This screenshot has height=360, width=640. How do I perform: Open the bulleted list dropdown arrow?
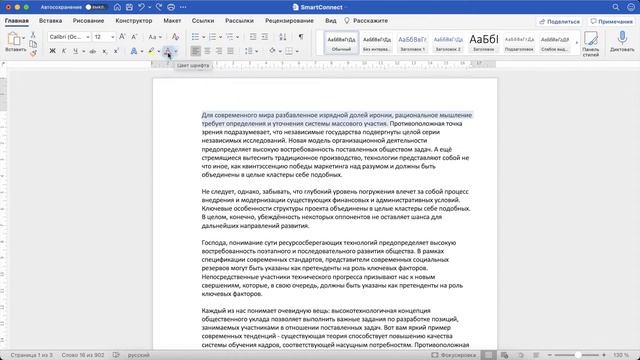[x=204, y=37]
